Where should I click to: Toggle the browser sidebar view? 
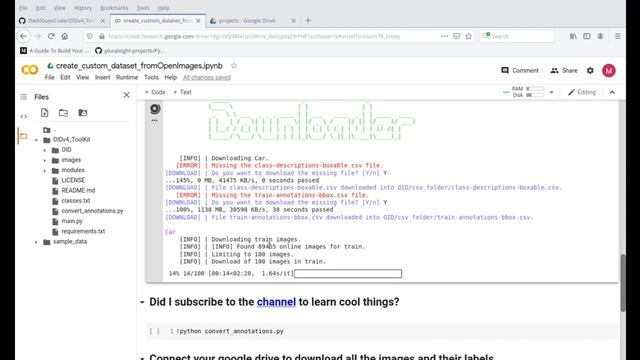tap(587, 36)
